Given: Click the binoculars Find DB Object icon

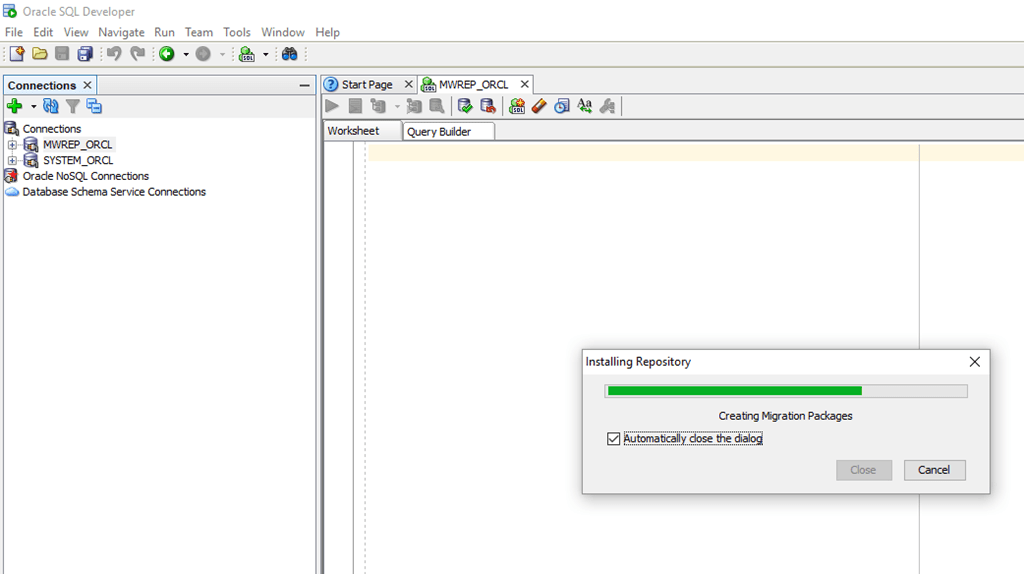Looking at the screenshot, I should [289, 54].
